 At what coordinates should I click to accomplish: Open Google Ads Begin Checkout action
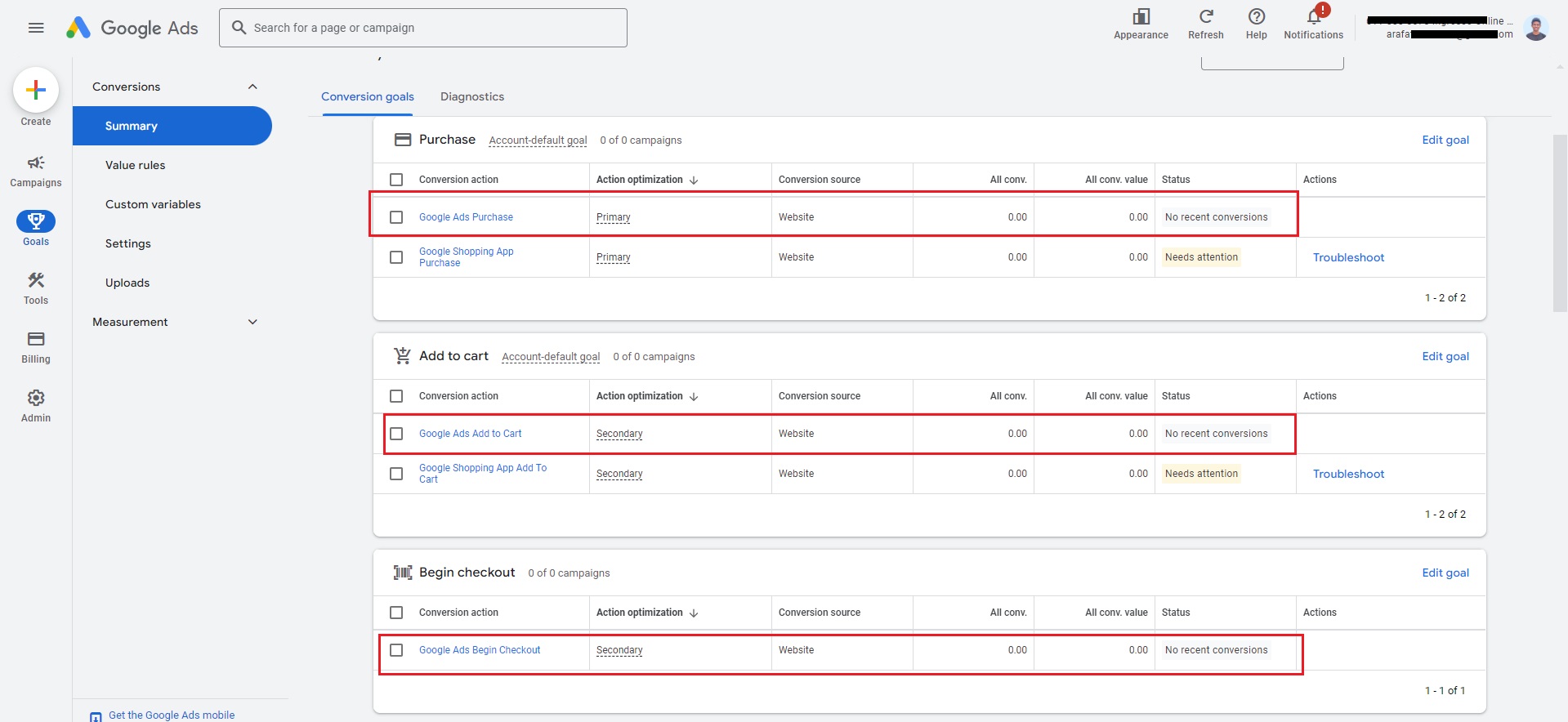[x=480, y=650]
